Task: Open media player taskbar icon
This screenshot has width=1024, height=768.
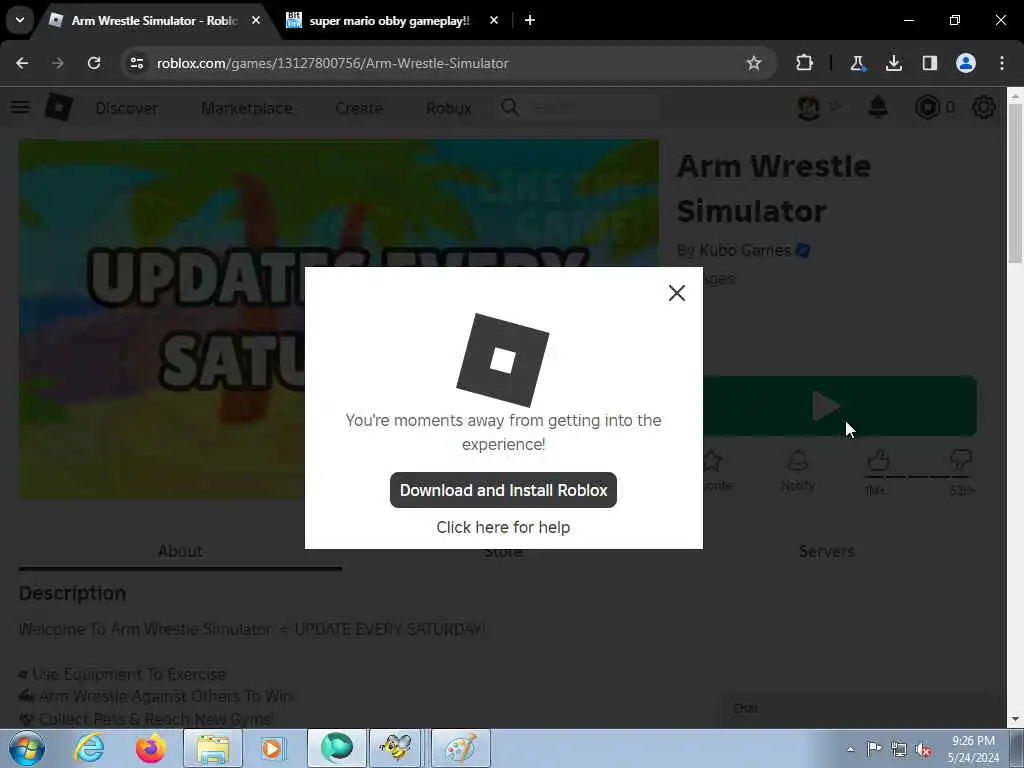Action: (x=272, y=748)
